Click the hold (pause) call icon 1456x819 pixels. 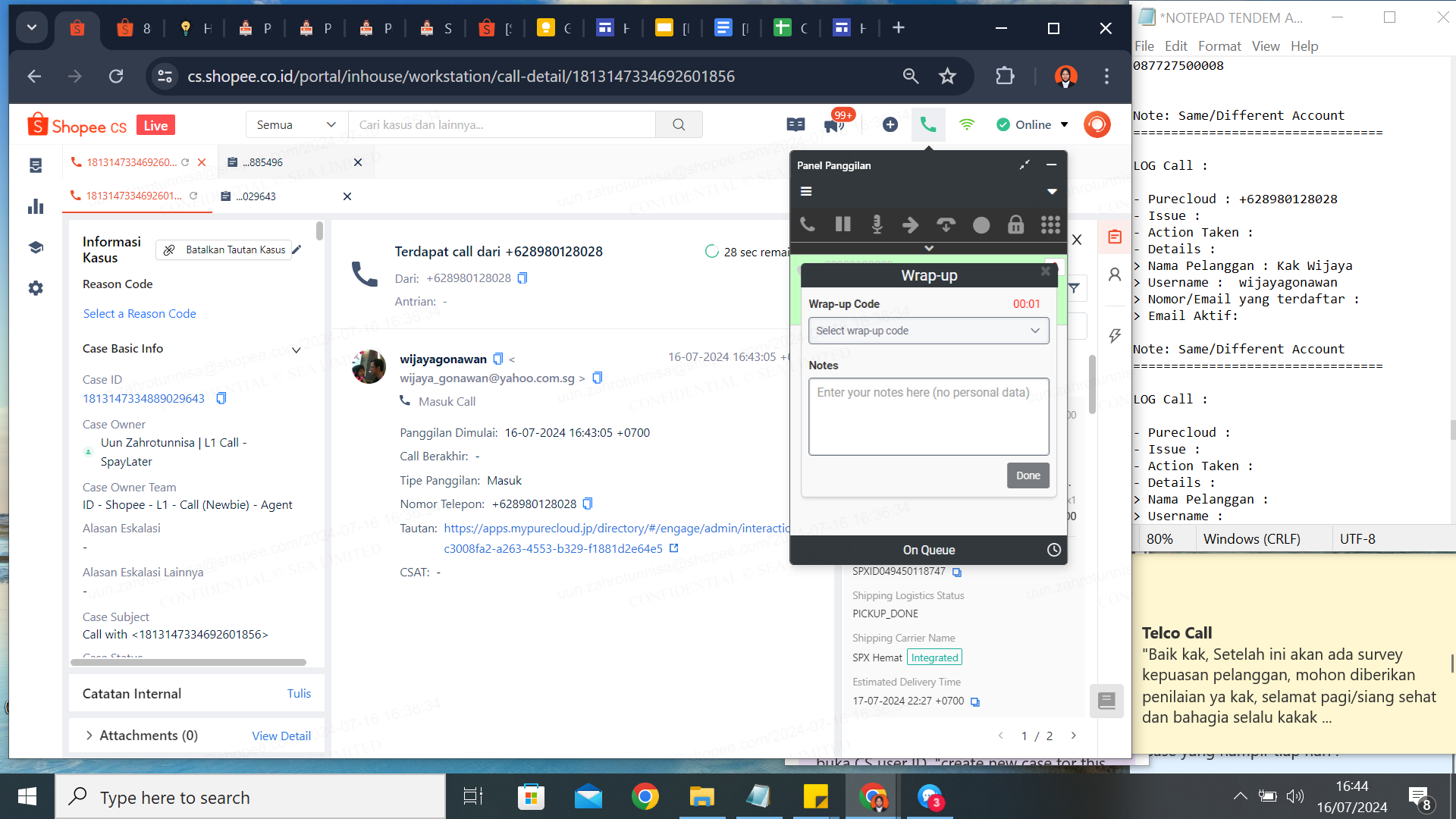[843, 224]
